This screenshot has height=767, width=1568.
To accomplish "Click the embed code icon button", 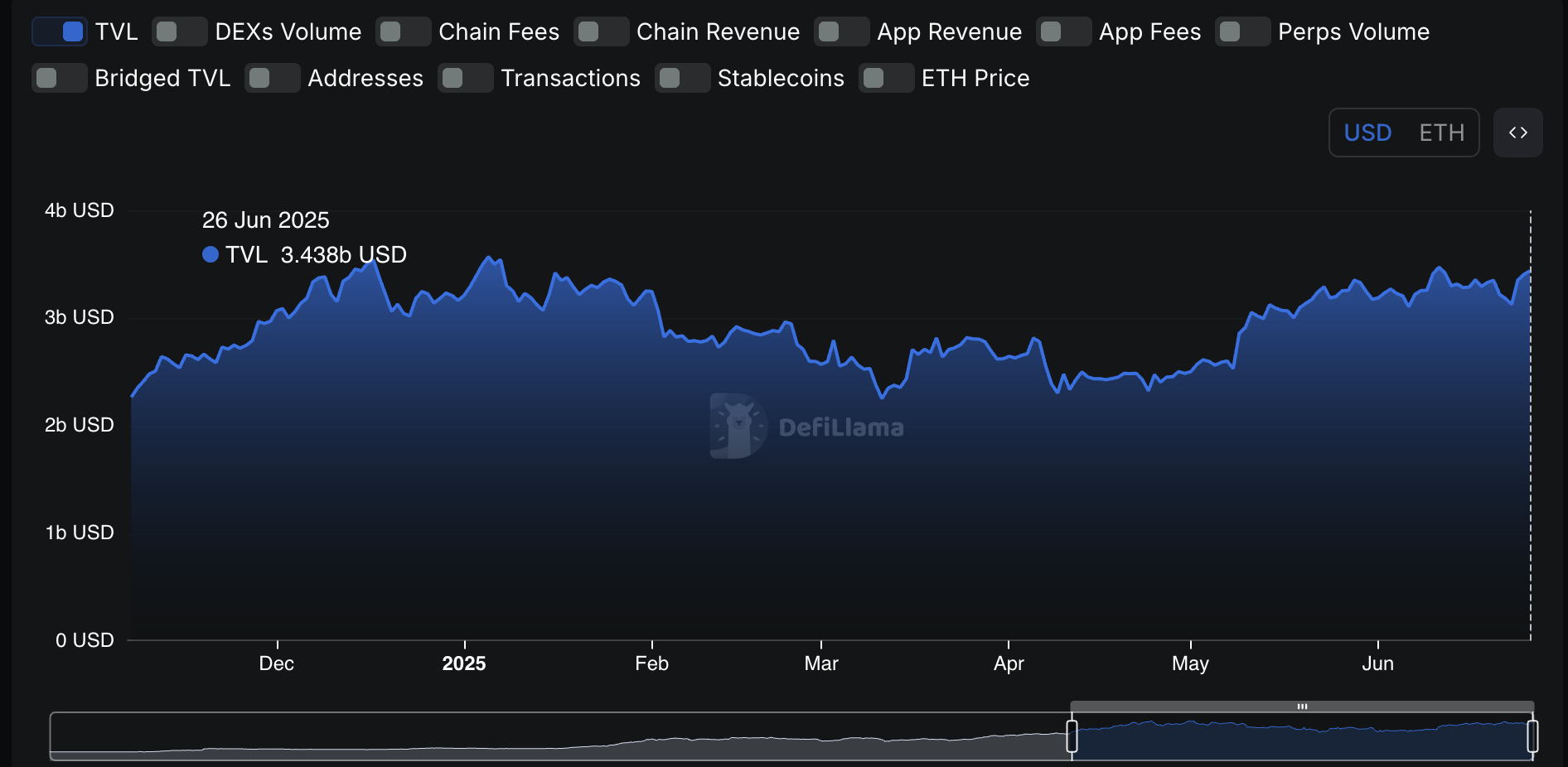I will pyautogui.click(x=1517, y=133).
